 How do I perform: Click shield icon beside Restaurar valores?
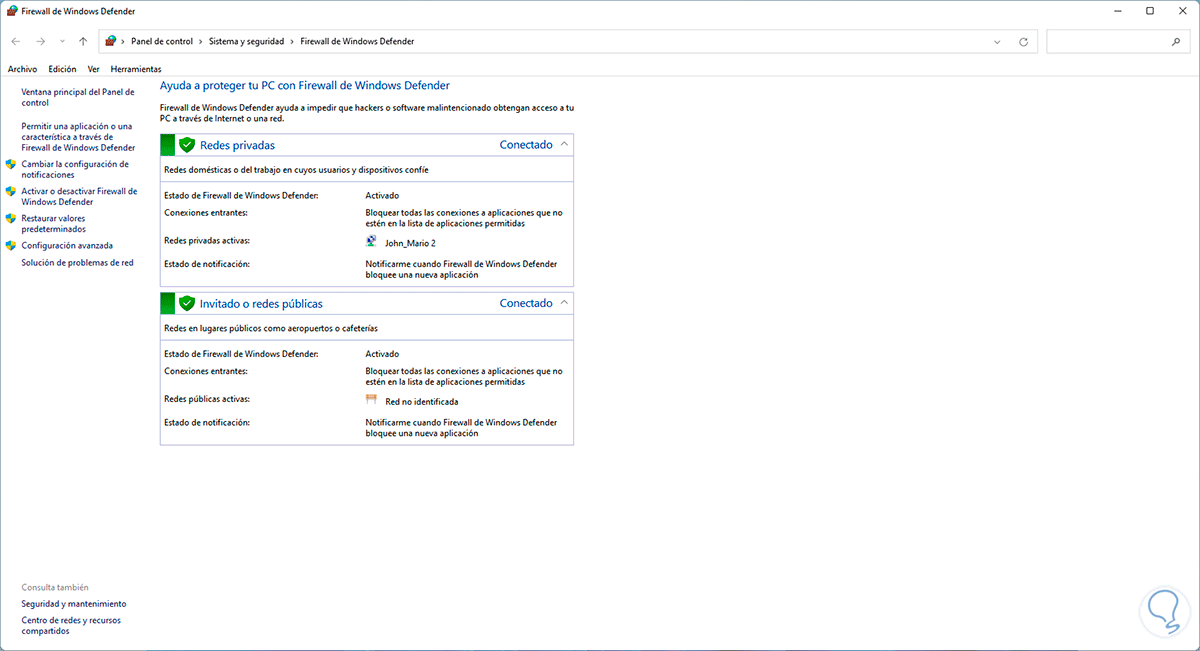(x=11, y=218)
